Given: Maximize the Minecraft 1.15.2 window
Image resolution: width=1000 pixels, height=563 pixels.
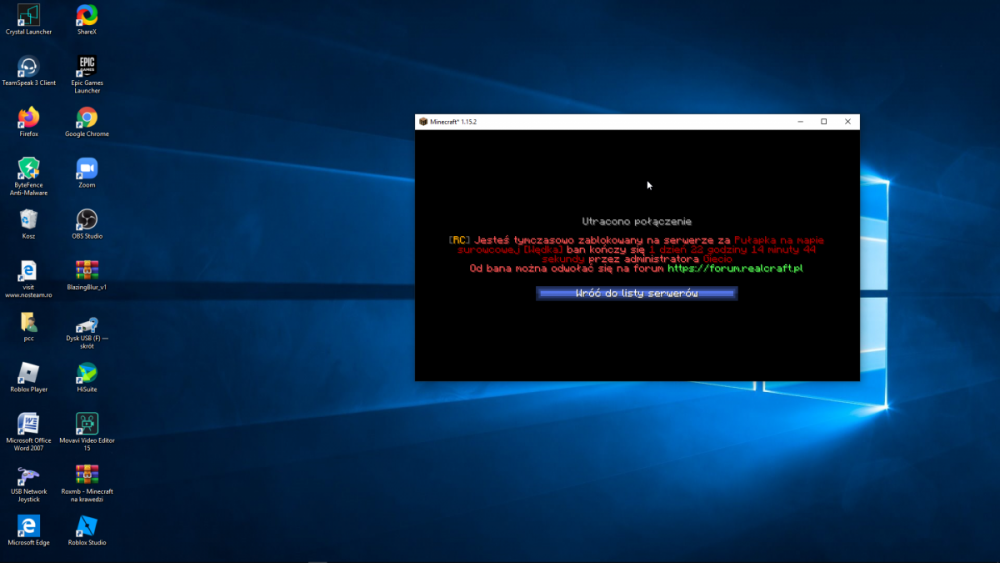Looking at the screenshot, I should tap(824, 122).
